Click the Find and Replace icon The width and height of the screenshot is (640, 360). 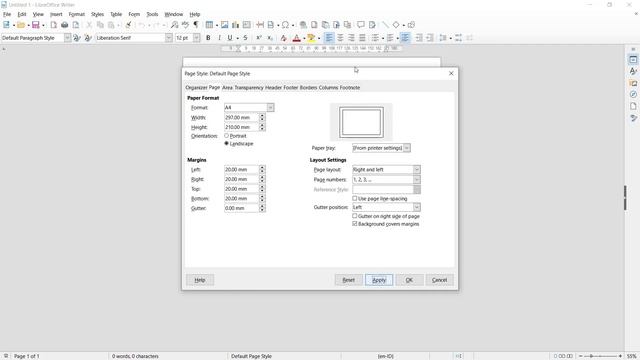174,25
